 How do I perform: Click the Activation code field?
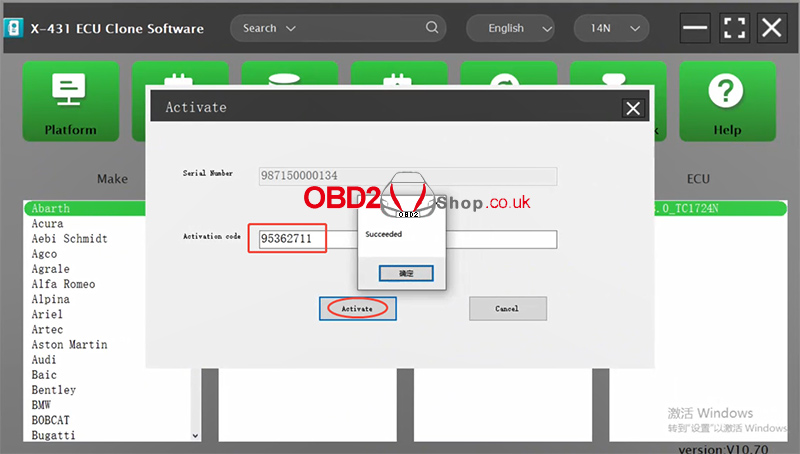pyautogui.click(x=408, y=239)
